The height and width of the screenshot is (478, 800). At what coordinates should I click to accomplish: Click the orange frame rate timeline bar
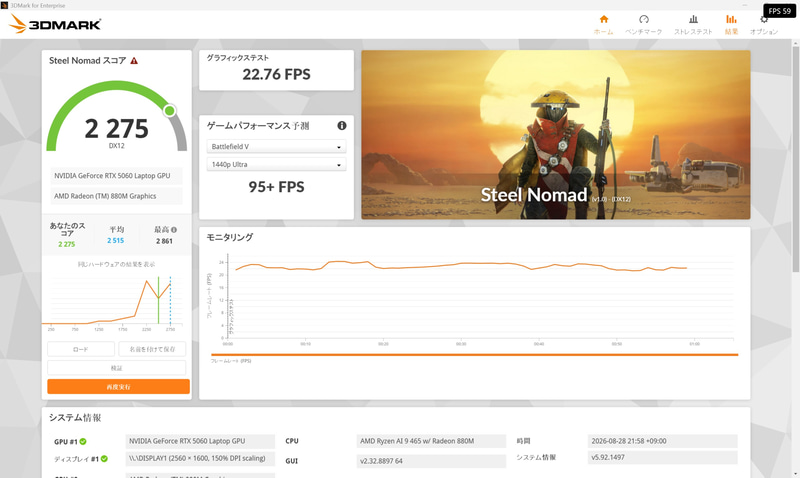click(474, 355)
